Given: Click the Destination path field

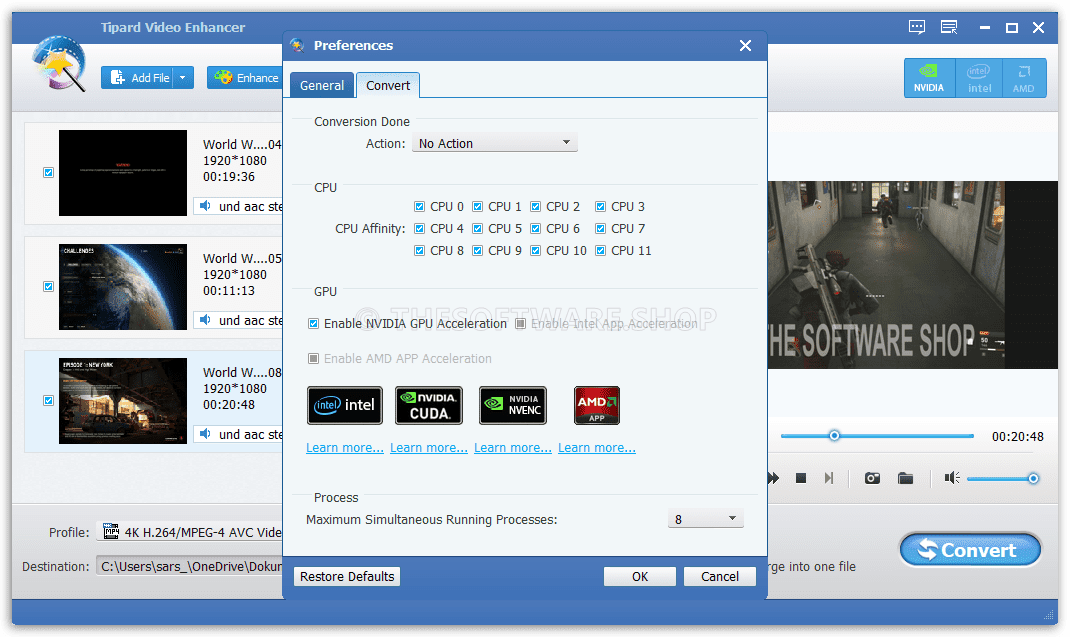Looking at the screenshot, I should 191,566.
